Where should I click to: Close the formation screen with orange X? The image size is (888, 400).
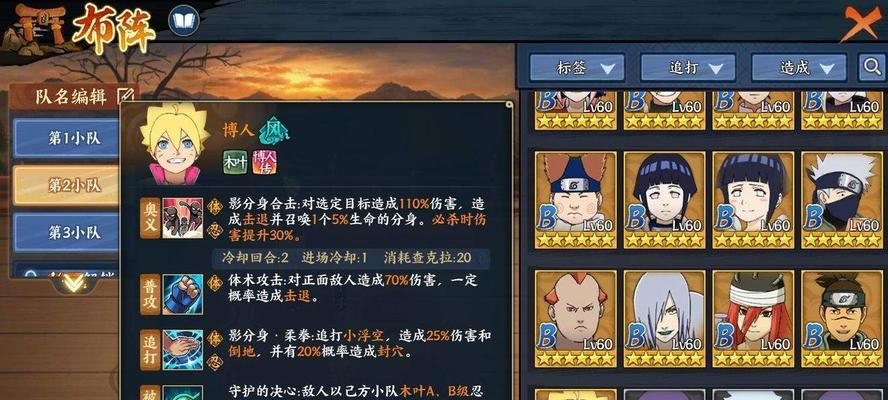click(x=861, y=23)
